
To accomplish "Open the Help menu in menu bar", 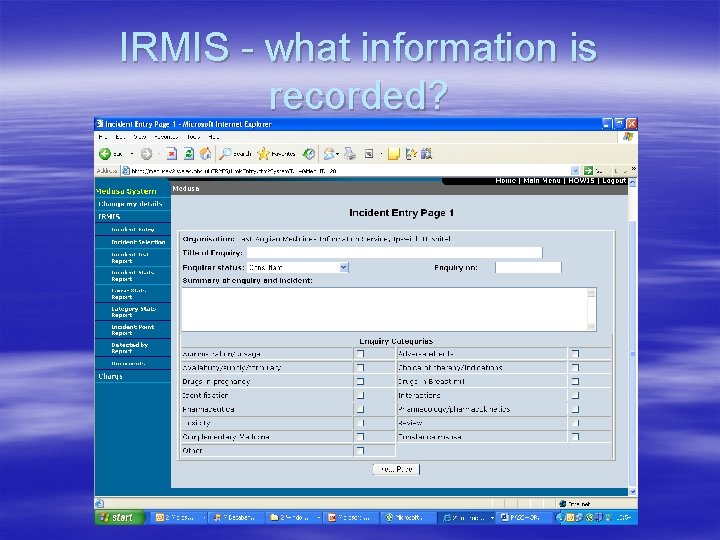I will [214, 137].
